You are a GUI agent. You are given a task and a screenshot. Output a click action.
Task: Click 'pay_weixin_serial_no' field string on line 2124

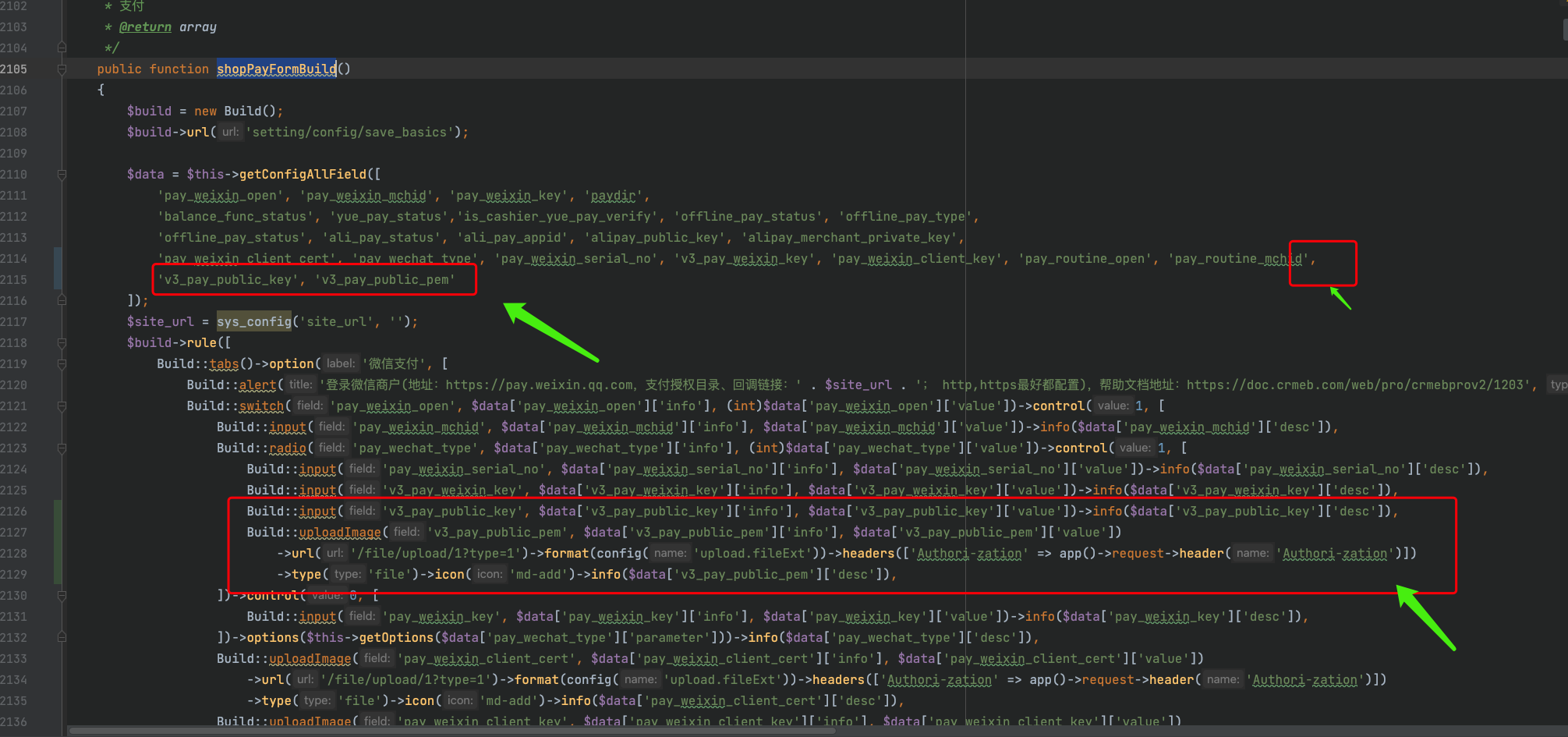[463, 469]
